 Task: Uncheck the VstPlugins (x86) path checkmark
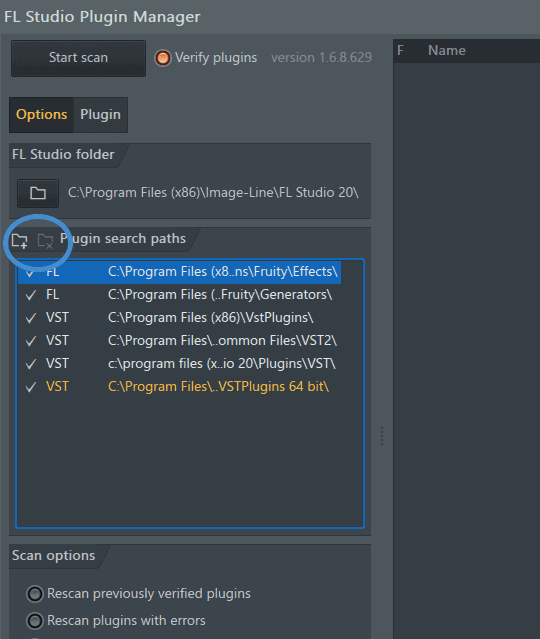pyautogui.click(x=31, y=318)
